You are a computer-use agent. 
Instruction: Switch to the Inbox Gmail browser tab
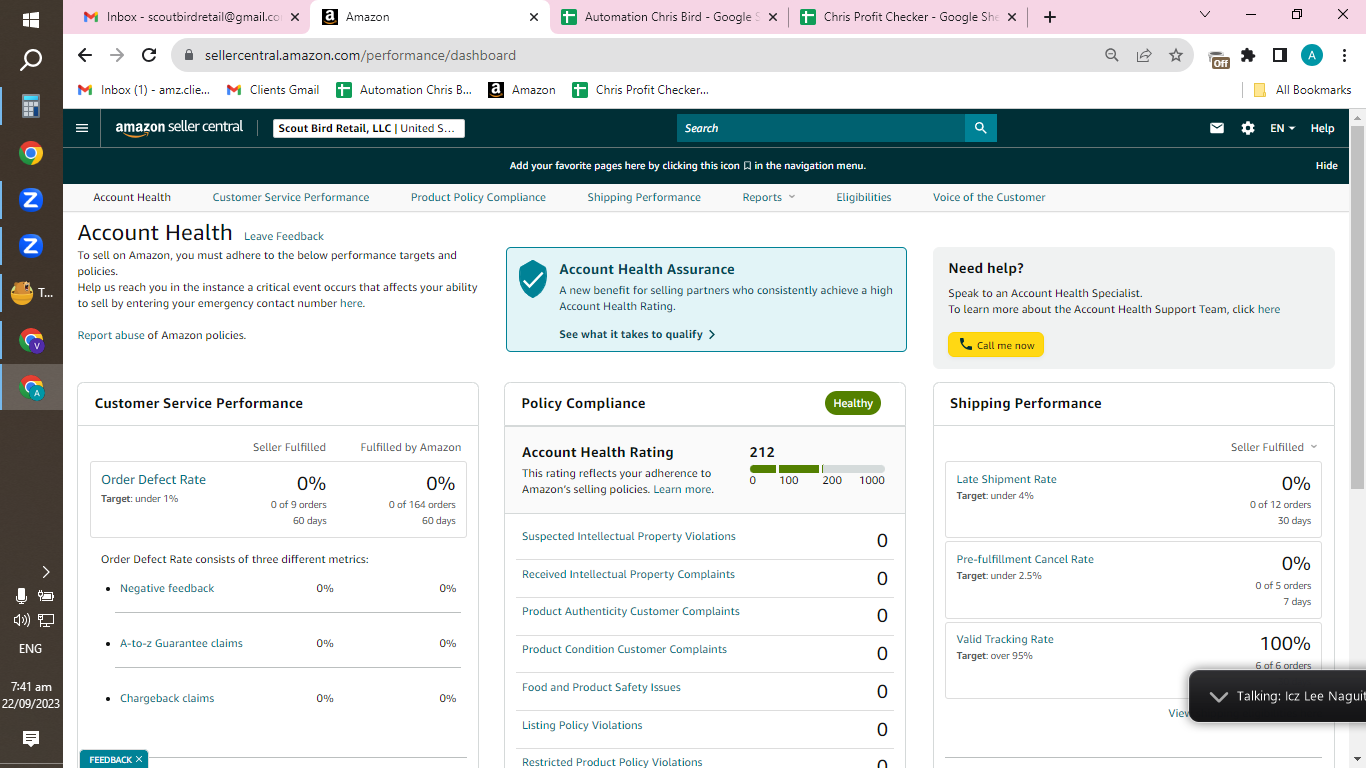coord(192,17)
